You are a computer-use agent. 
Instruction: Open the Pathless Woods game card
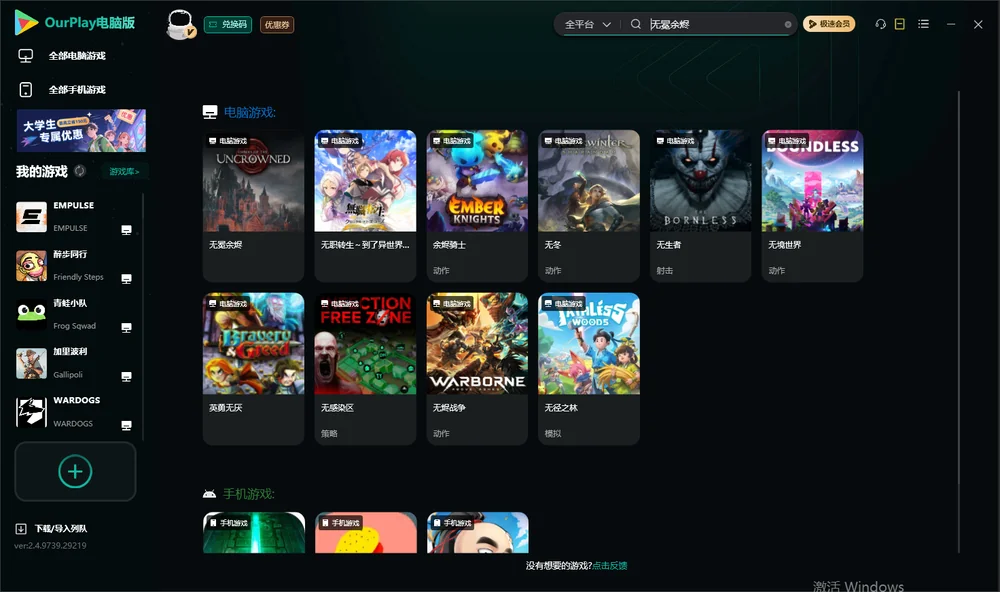589,369
